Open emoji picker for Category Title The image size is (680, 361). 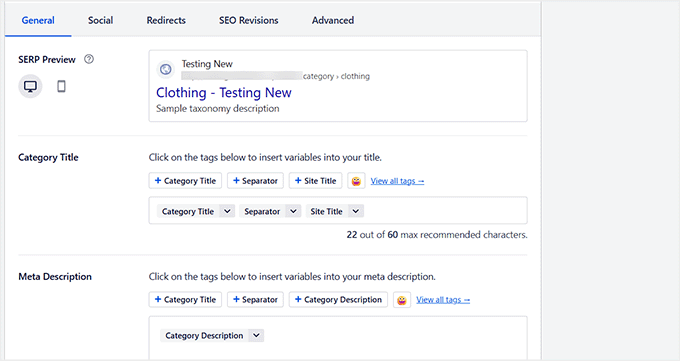point(356,181)
